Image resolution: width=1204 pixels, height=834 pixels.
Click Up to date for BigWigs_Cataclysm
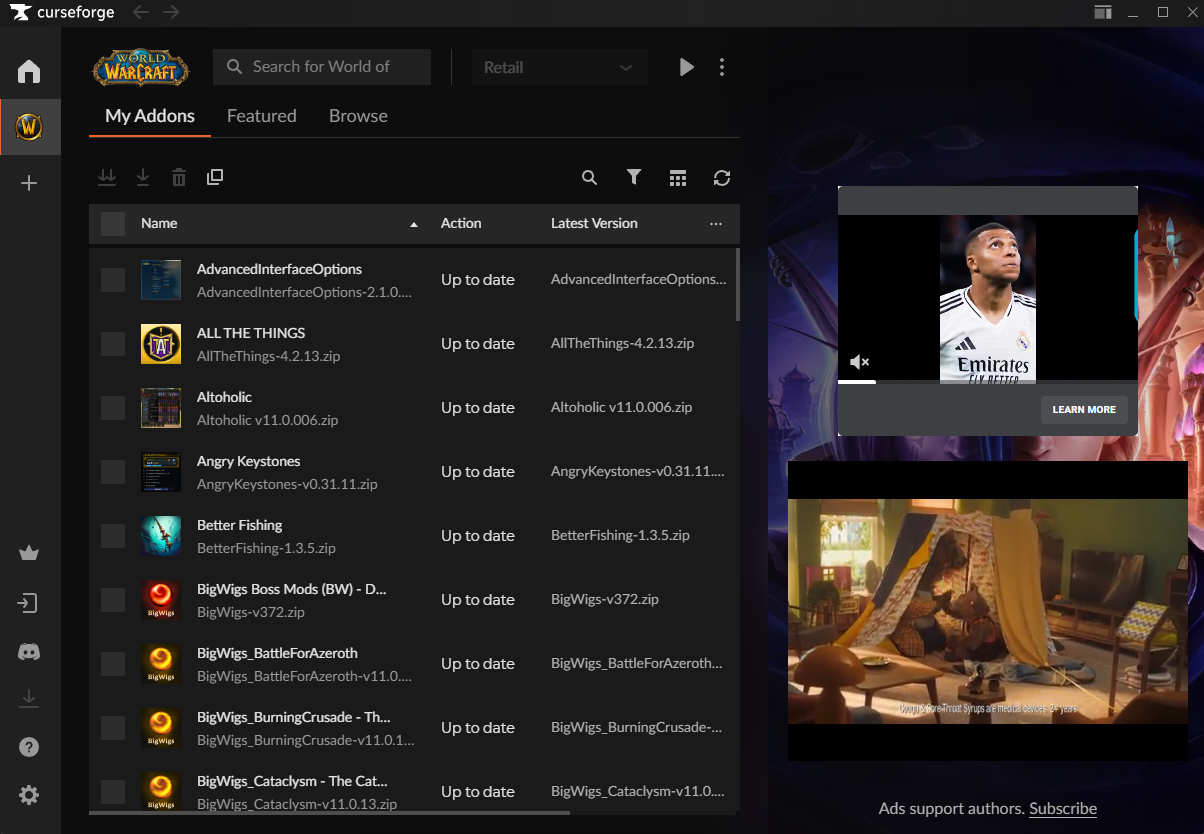[x=478, y=792]
